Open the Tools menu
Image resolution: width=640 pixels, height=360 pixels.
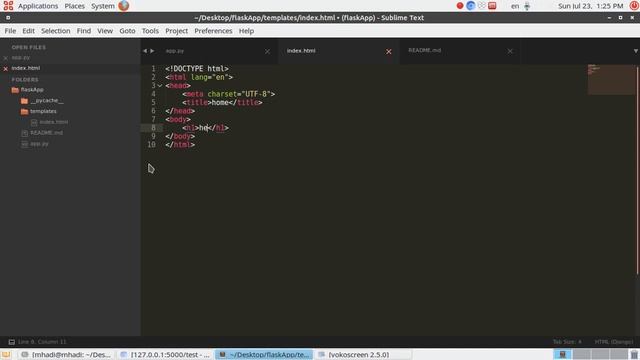pos(150,31)
